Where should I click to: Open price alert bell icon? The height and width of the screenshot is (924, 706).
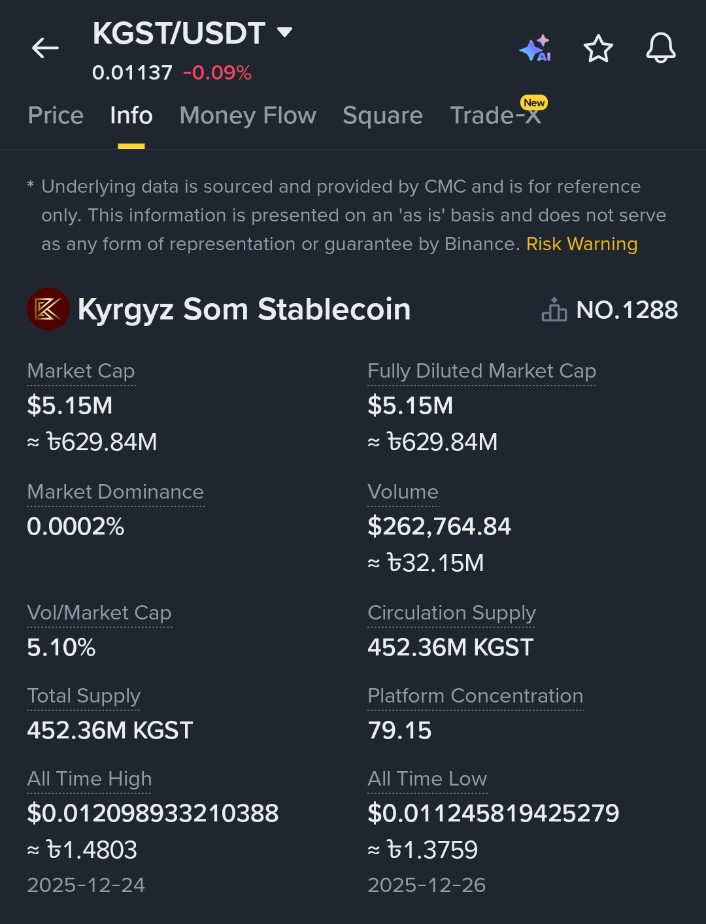point(661,48)
